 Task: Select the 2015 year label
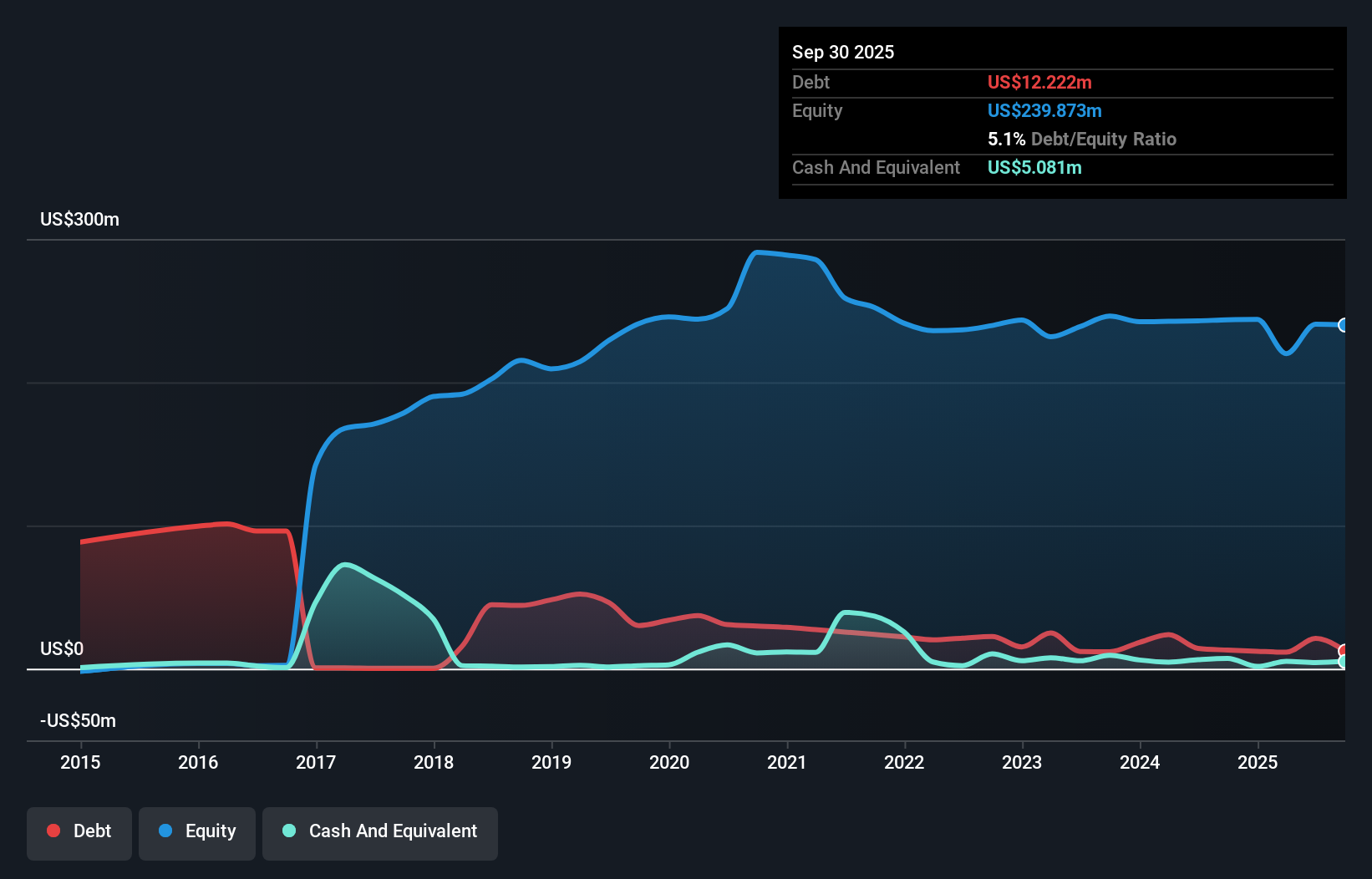click(x=79, y=762)
